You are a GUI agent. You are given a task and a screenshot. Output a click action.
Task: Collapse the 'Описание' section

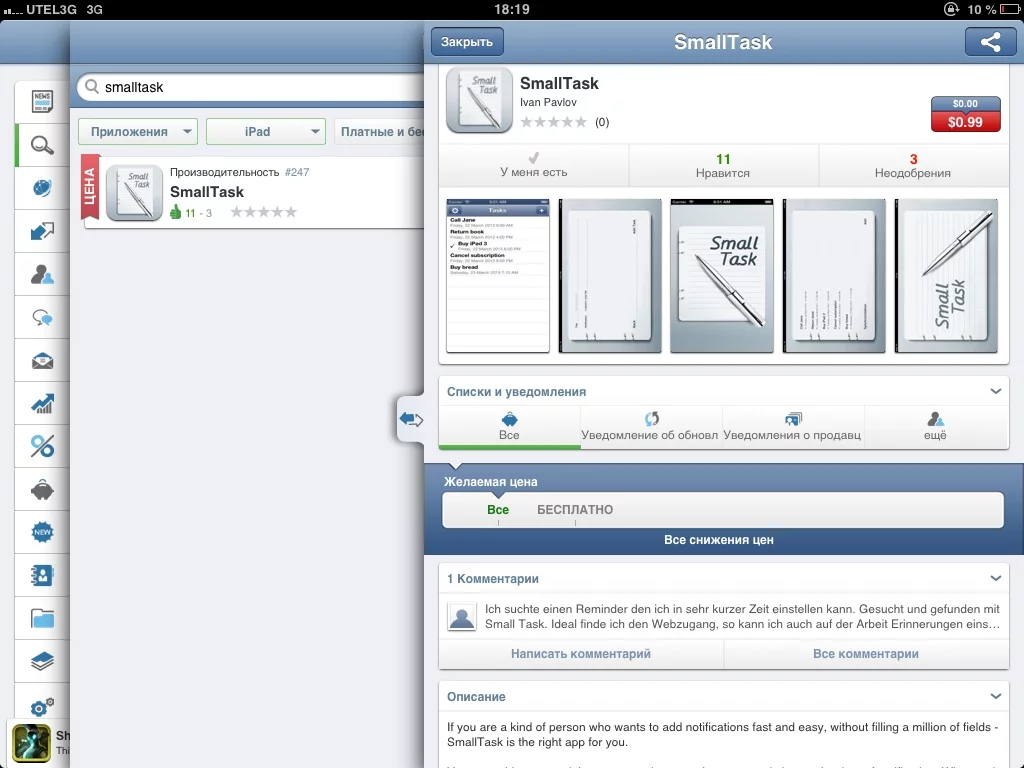(995, 696)
